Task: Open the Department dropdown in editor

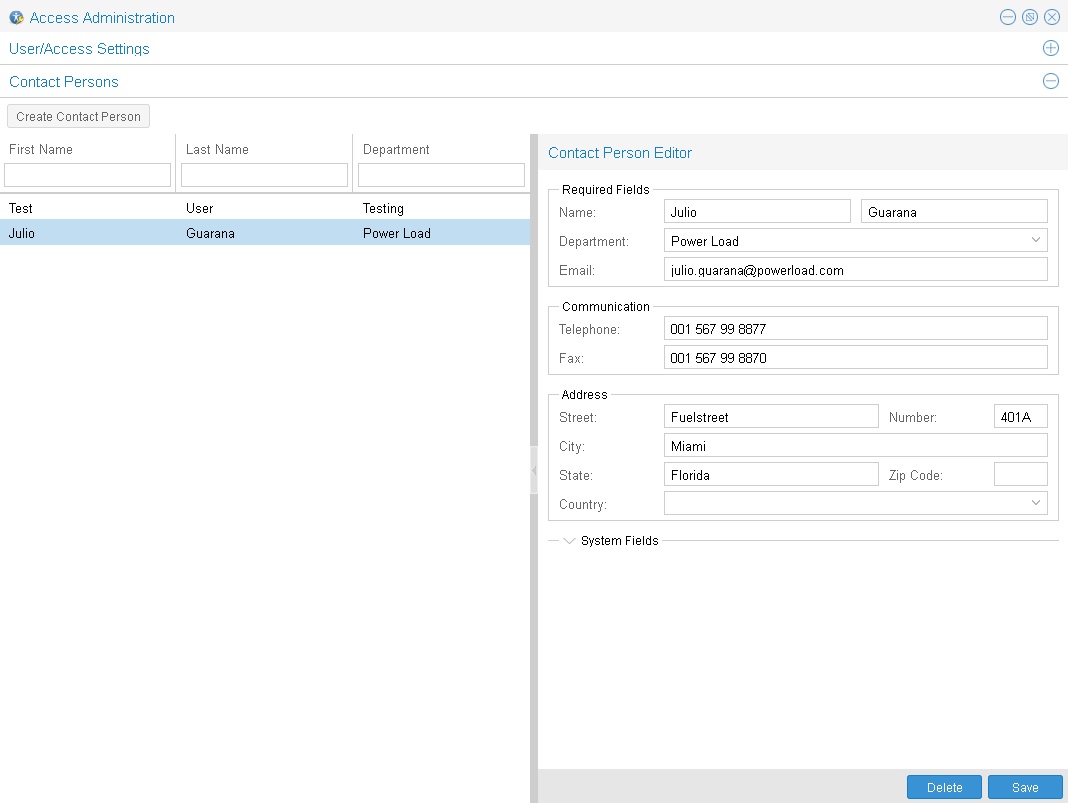Action: pos(1035,240)
